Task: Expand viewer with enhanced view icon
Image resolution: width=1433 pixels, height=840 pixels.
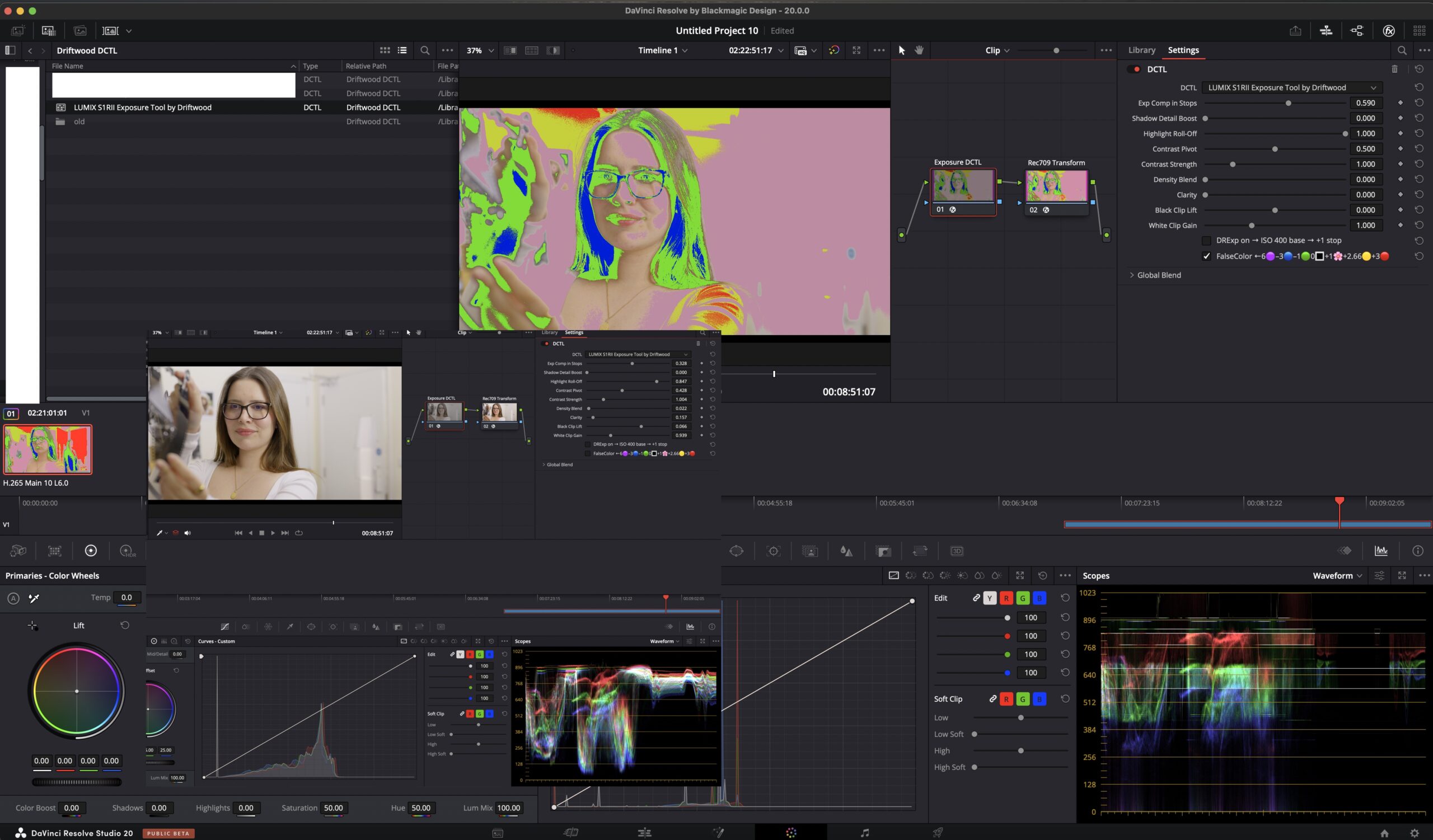Action: click(856, 50)
